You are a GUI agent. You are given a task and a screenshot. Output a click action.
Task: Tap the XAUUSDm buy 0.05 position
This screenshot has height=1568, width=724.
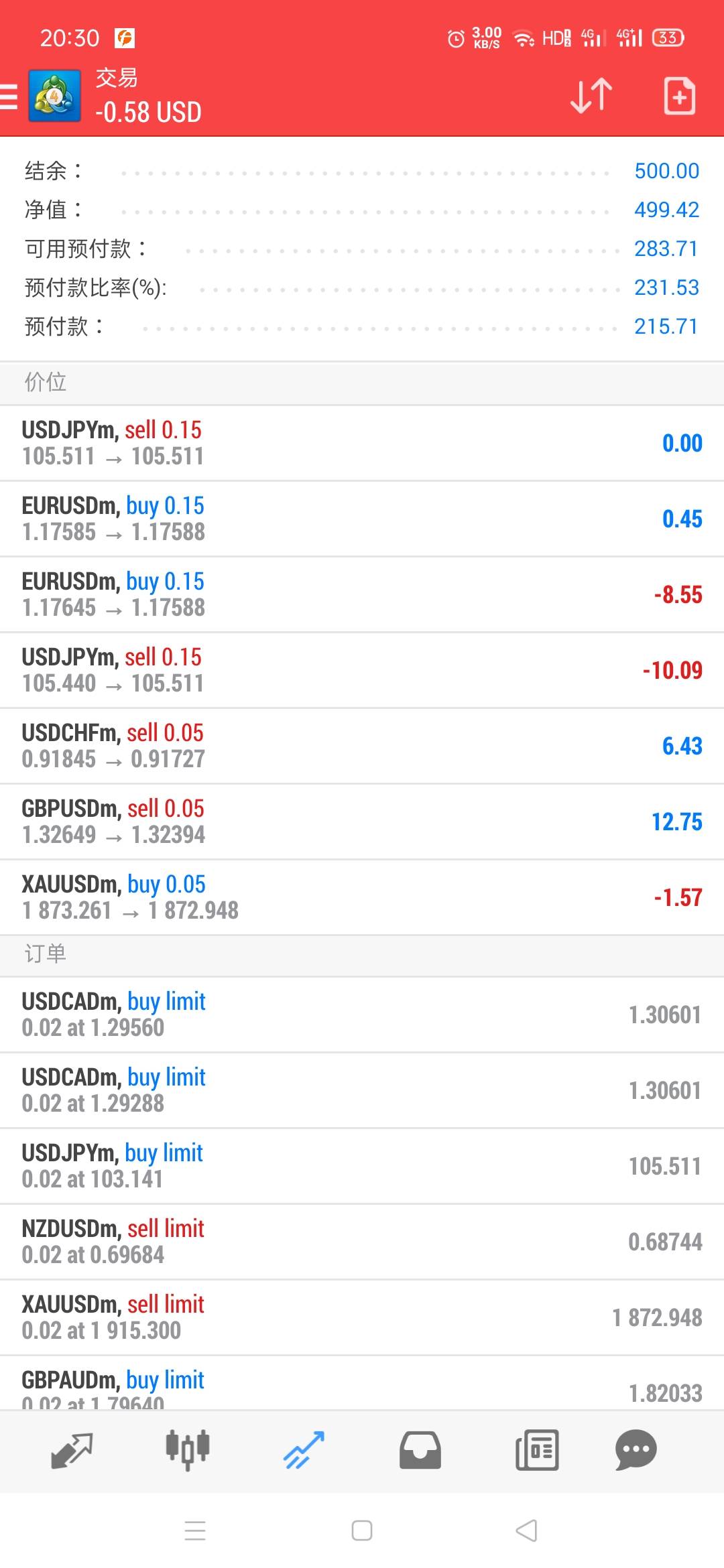click(362, 897)
